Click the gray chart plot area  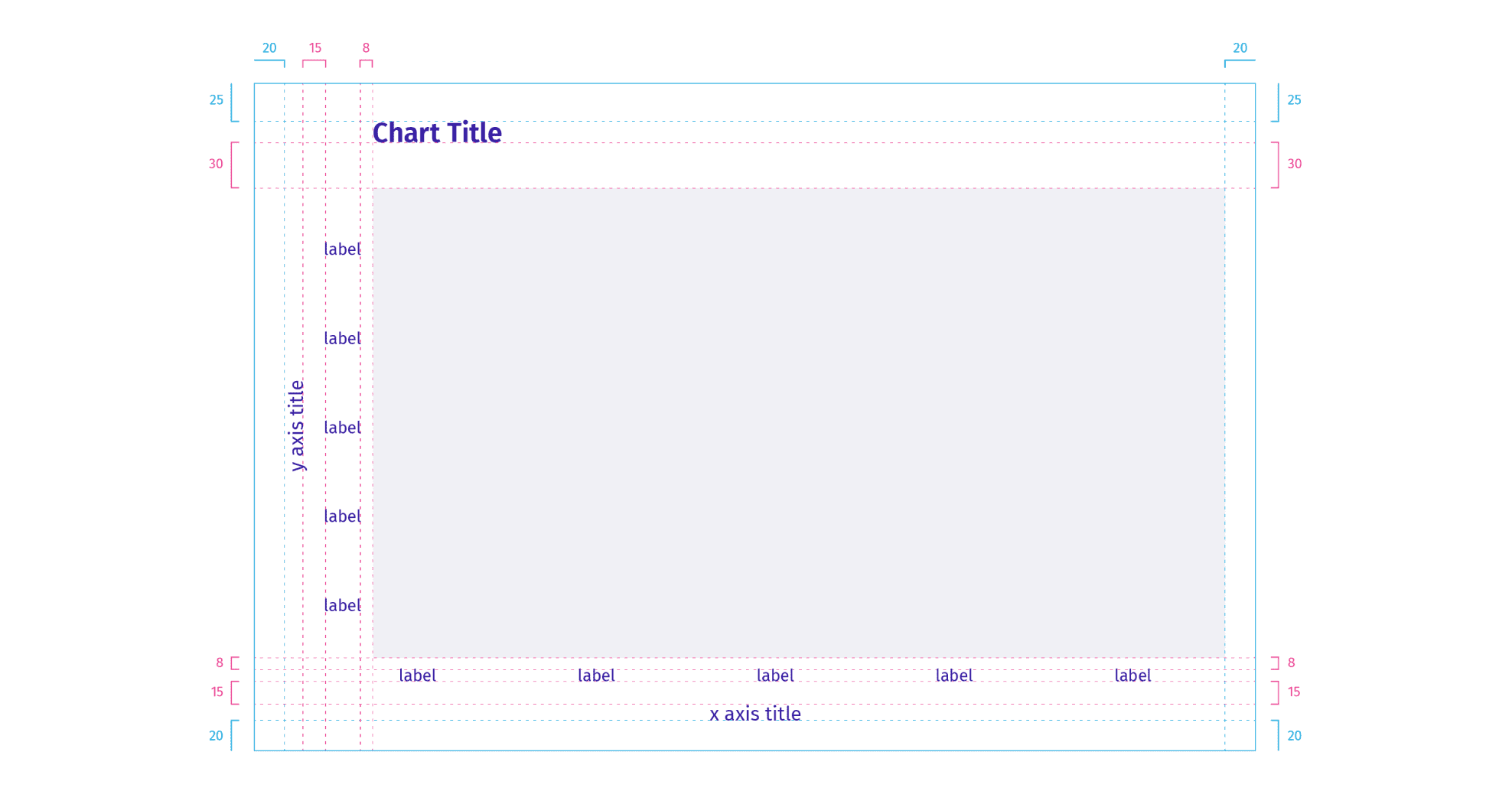[x=798, y=423]
